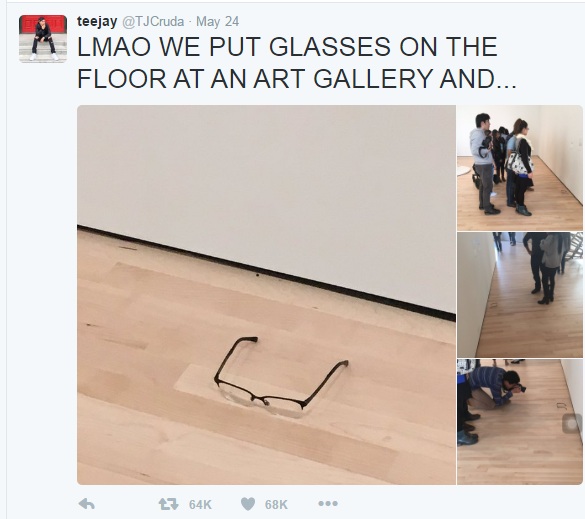Like the tweet with the heart icon
Viewport: 585px width, 519px height.
(x=248, y=504)
